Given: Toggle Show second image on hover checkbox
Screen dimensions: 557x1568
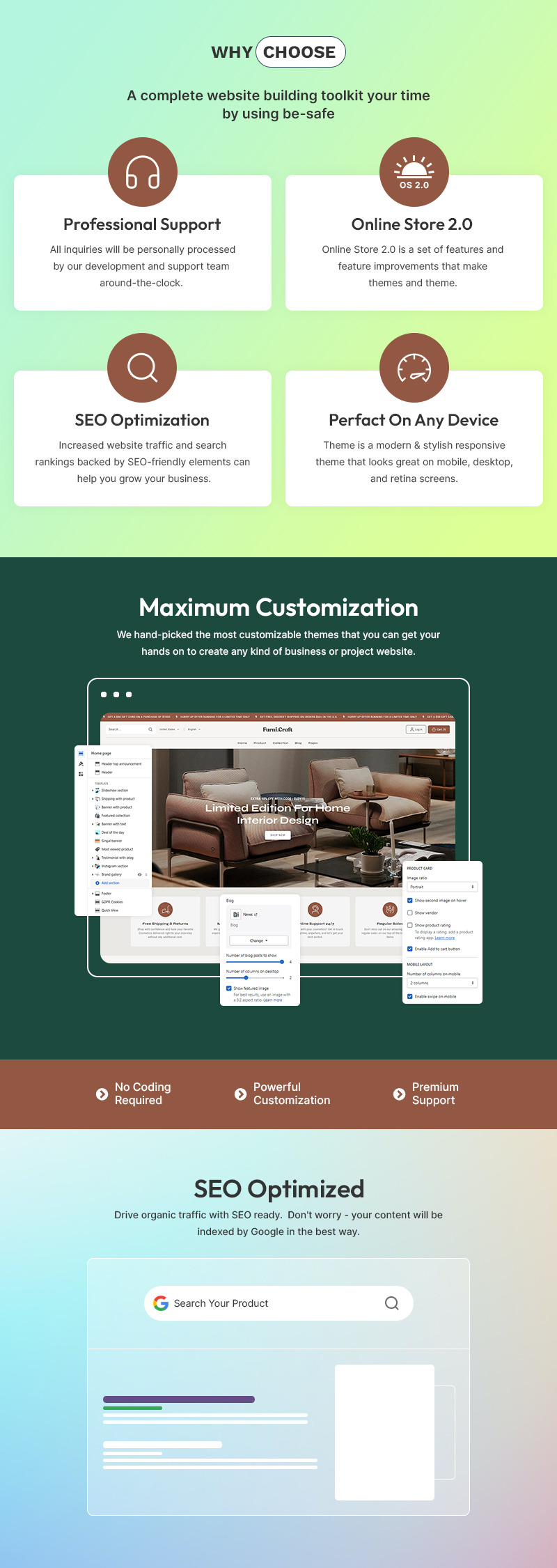Looking at the screenshot, I should pos(410,900).
